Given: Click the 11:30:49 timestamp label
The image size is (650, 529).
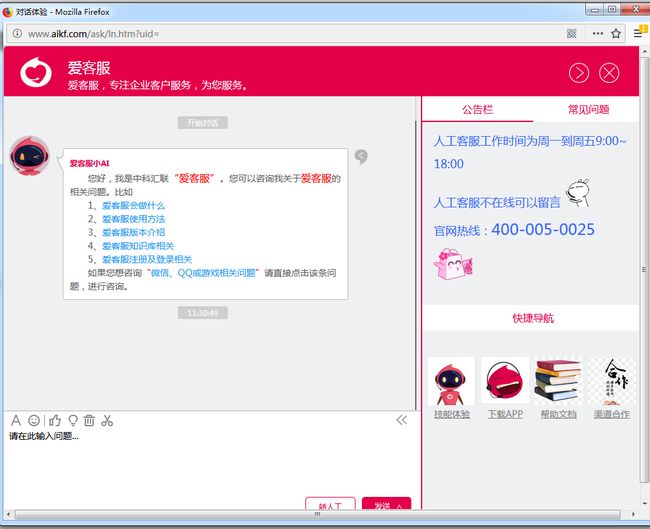Looking at the screenshot, I should pos(203,313).
